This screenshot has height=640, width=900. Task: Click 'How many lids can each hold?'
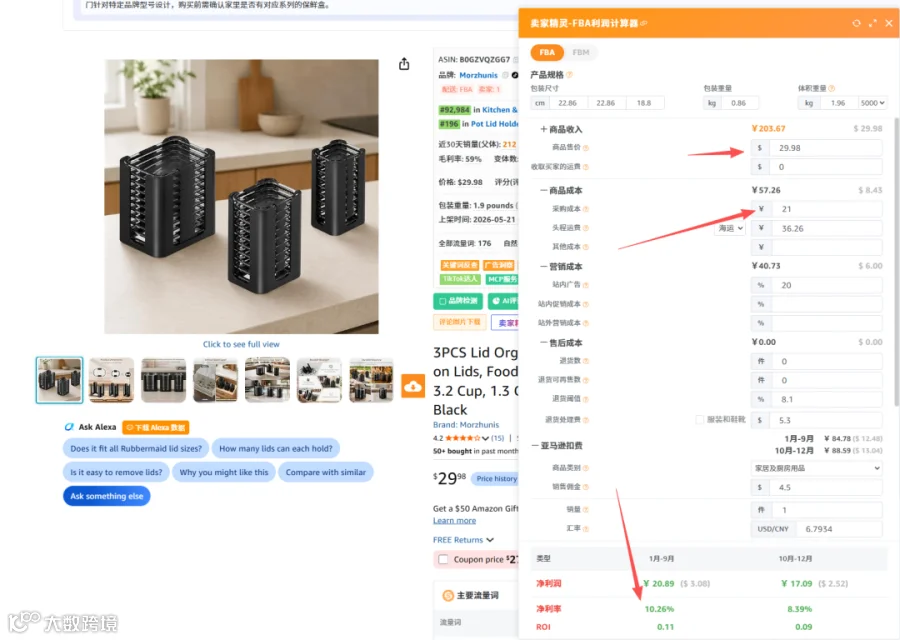(x=276, y=448)
